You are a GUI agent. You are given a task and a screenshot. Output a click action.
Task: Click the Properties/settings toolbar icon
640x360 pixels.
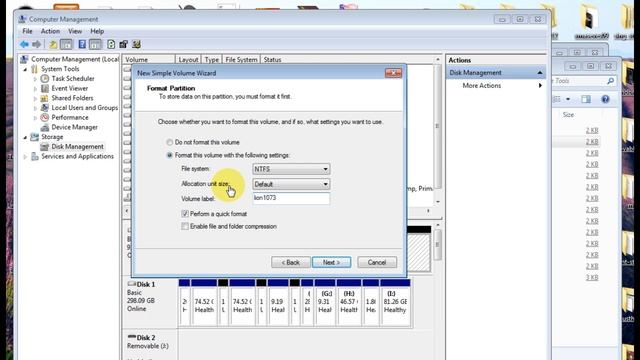coord(123,44)
